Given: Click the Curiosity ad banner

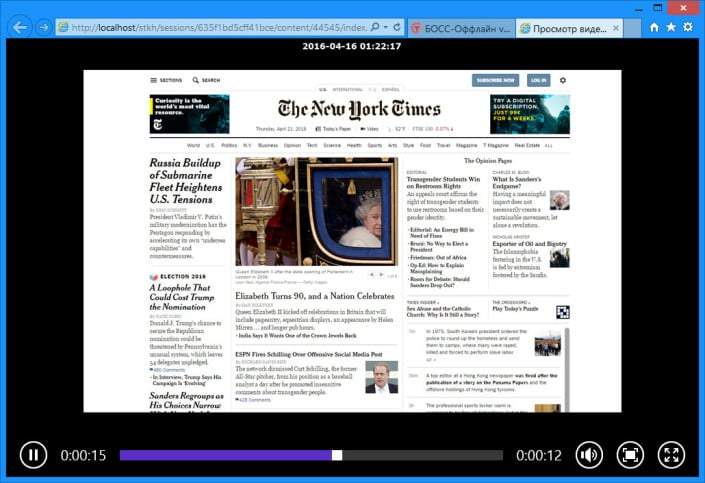Looking at the screenshot, I should point(189,114).
